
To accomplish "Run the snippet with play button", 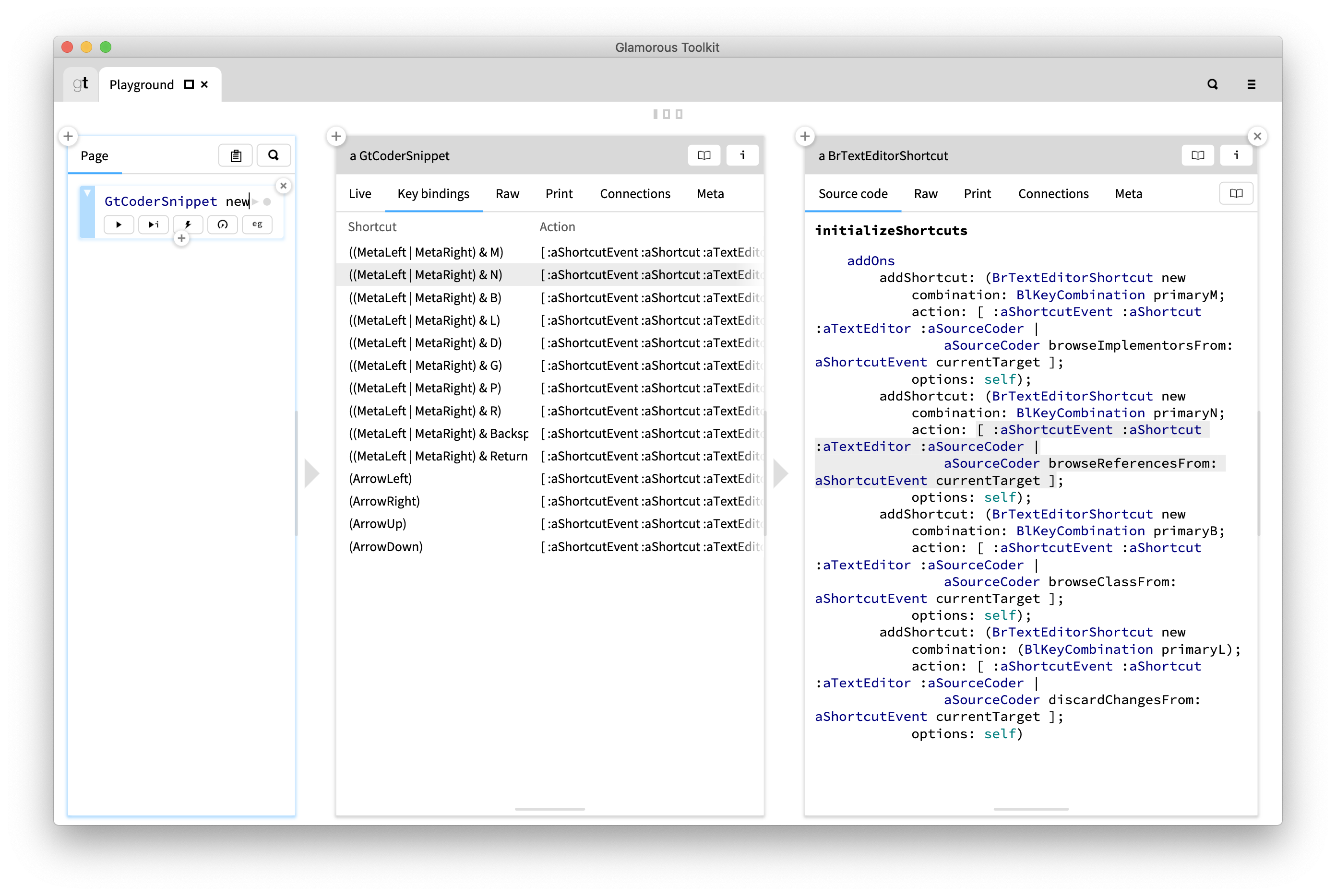I will 119,224.
